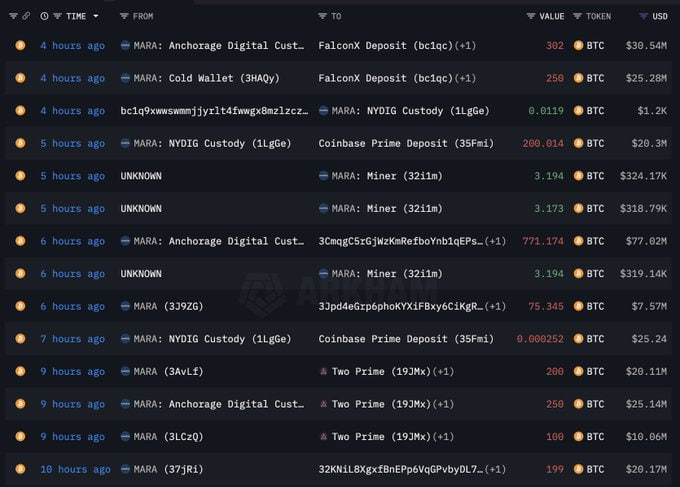This screenshot has height=487, width=680.
Task: Open the Coinbase Prime Deposit link, 200.014 BTC row
Action: click(x=406, y=144)
